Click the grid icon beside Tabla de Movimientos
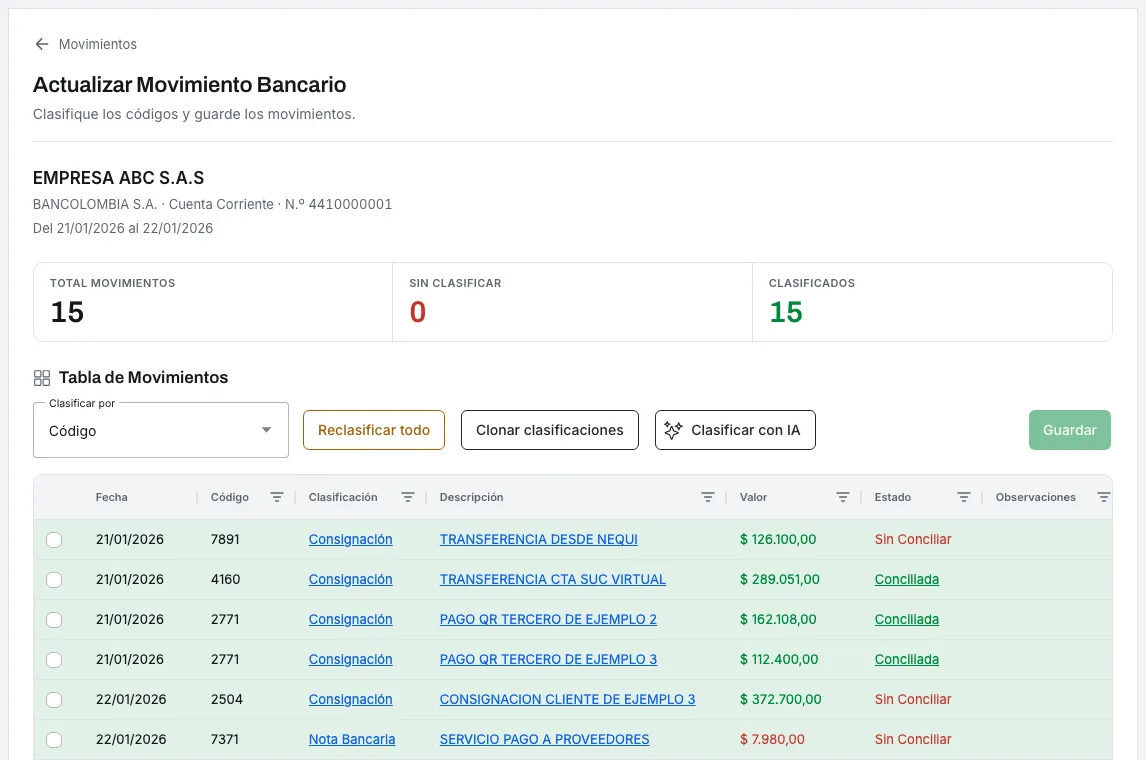This screenshot has height=760, width=1146. point(42,378)
